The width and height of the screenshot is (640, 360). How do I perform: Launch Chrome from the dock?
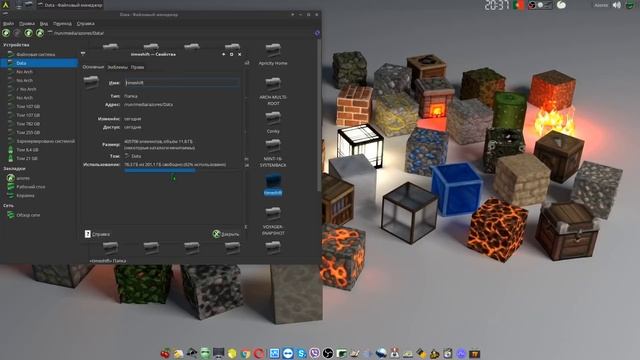[x=245, y=353]
